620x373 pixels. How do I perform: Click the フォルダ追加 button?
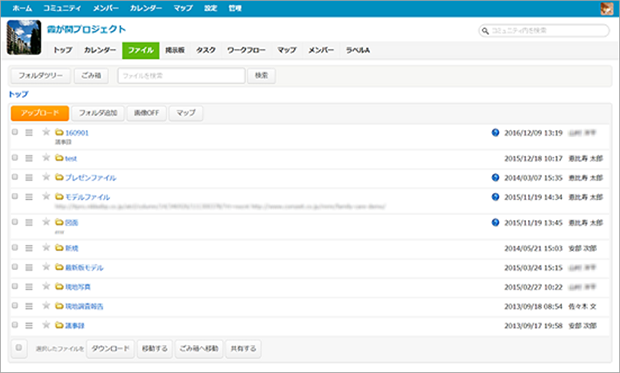point(98,113)
